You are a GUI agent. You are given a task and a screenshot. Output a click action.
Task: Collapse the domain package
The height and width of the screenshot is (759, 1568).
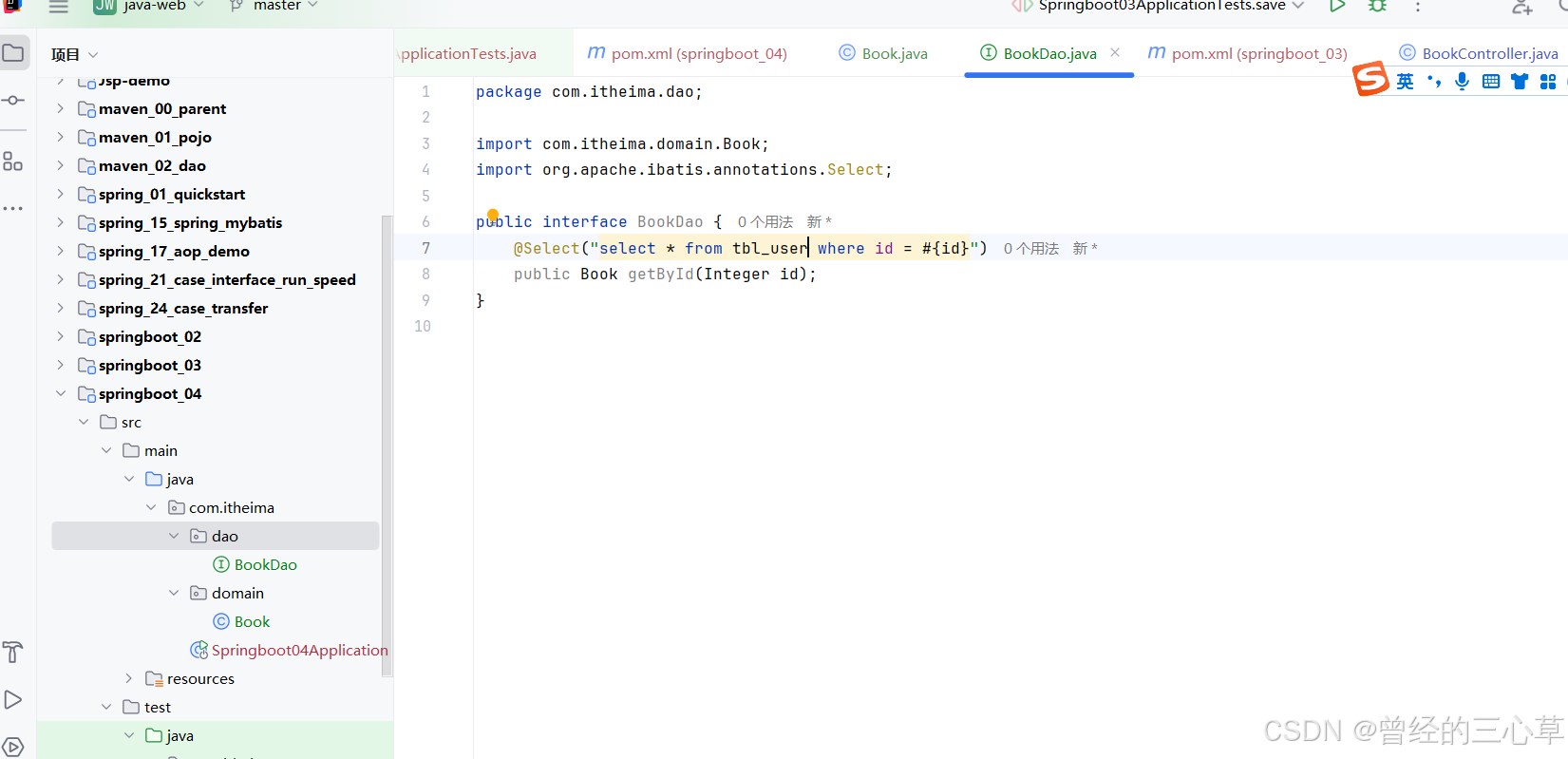click(174, 593)
